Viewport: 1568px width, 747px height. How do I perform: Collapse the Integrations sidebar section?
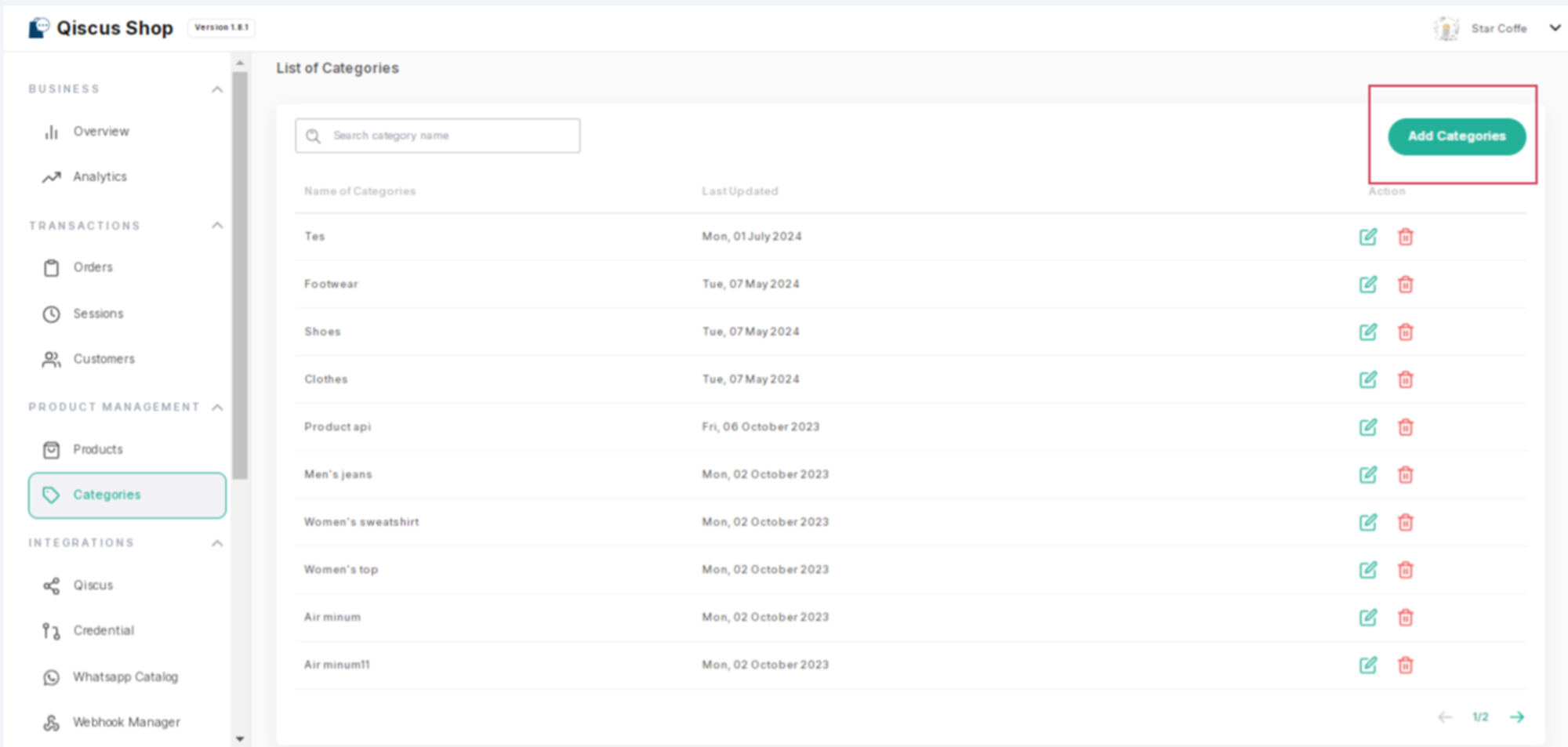click(217, 543)
